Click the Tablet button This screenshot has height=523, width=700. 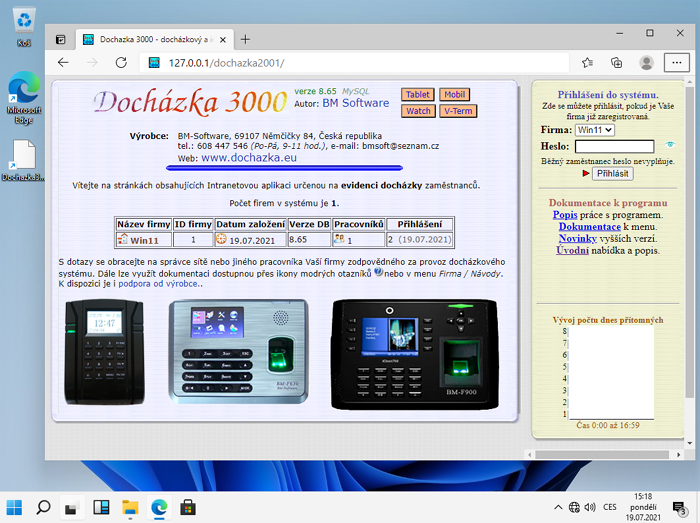(x=418, y=95)
